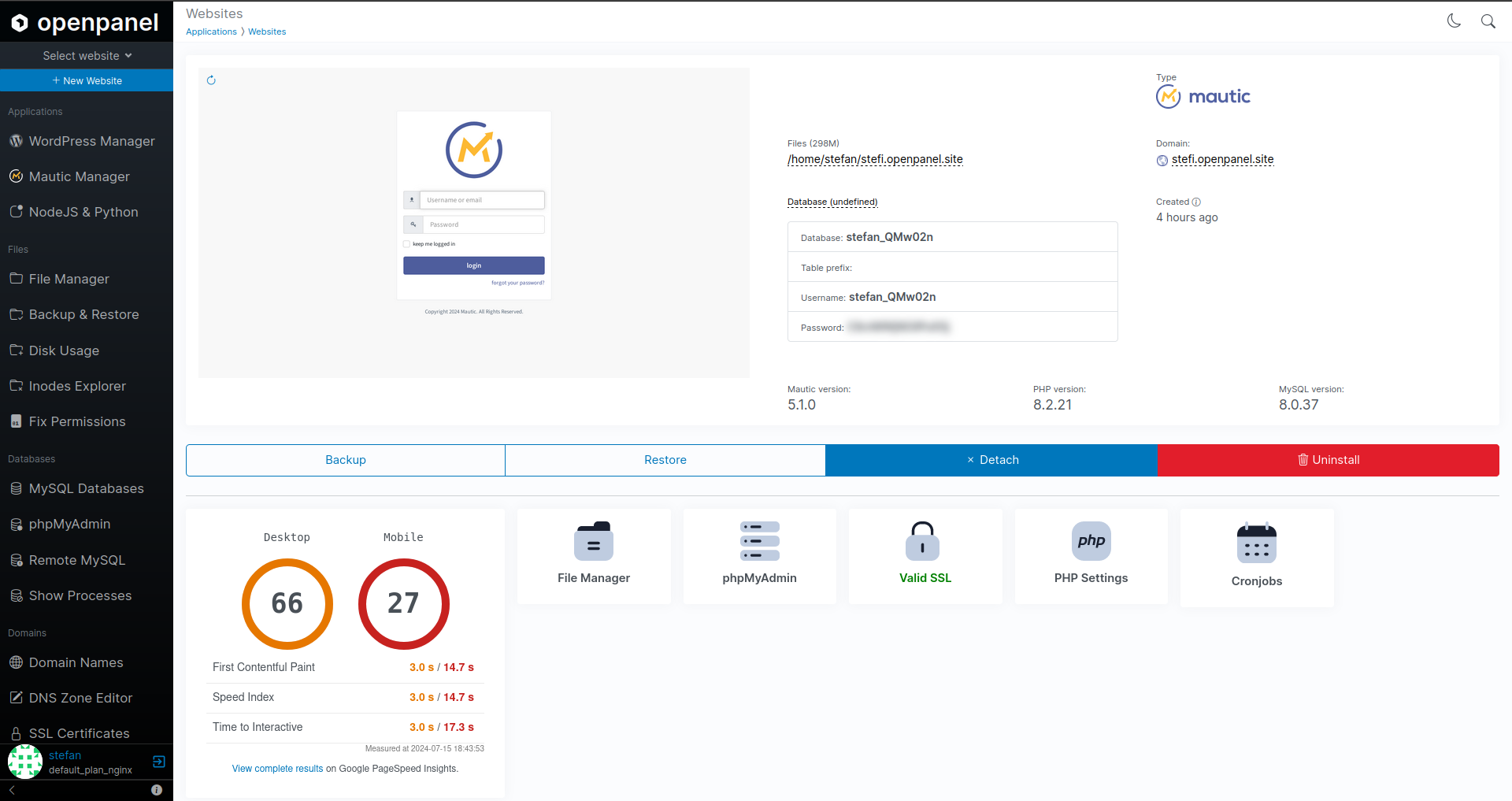1512x801 pixels.
Task: Click the globe icon beside domain
Action: [1162, 161]
